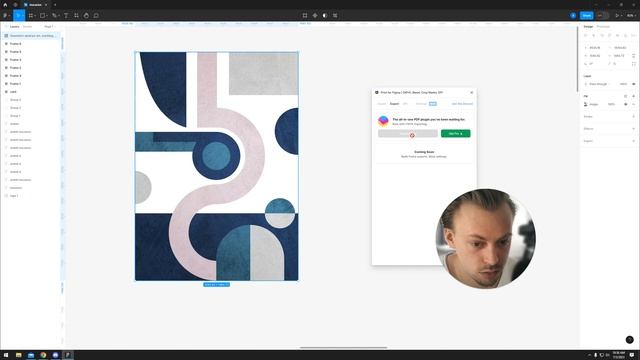Click the Create component icon

coord(315,16)
